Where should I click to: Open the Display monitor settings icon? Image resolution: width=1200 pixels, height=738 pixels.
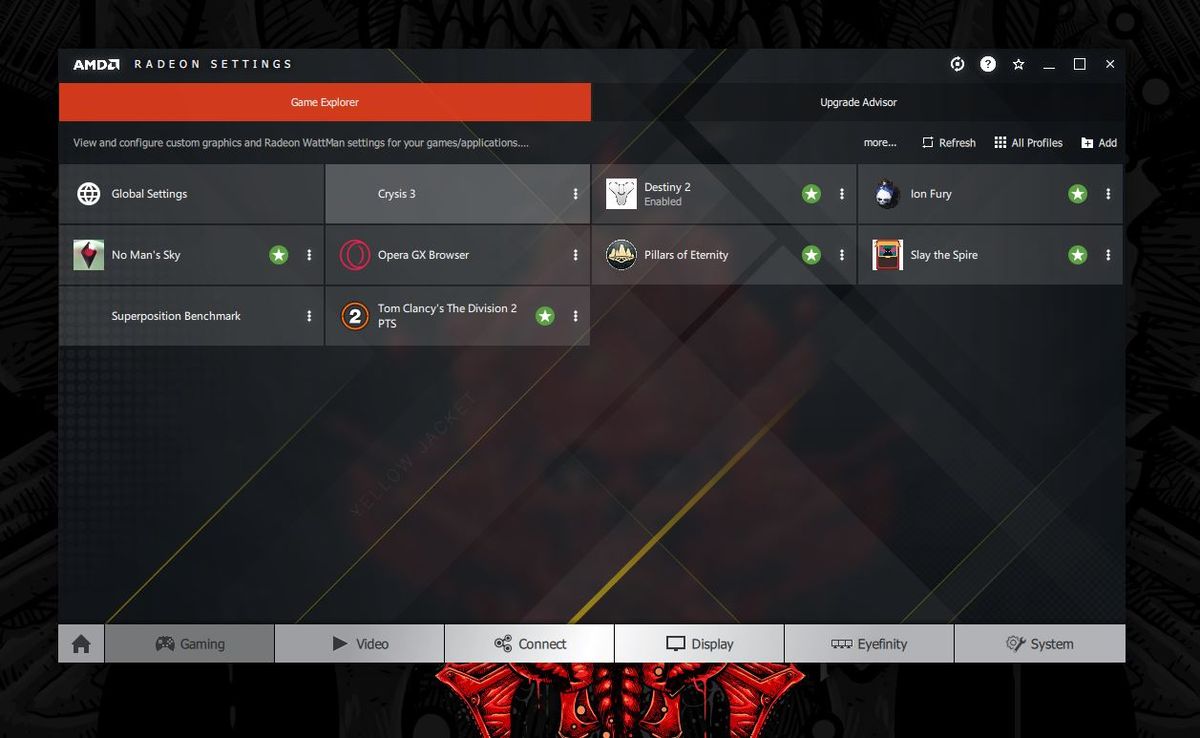coord(677,643)
